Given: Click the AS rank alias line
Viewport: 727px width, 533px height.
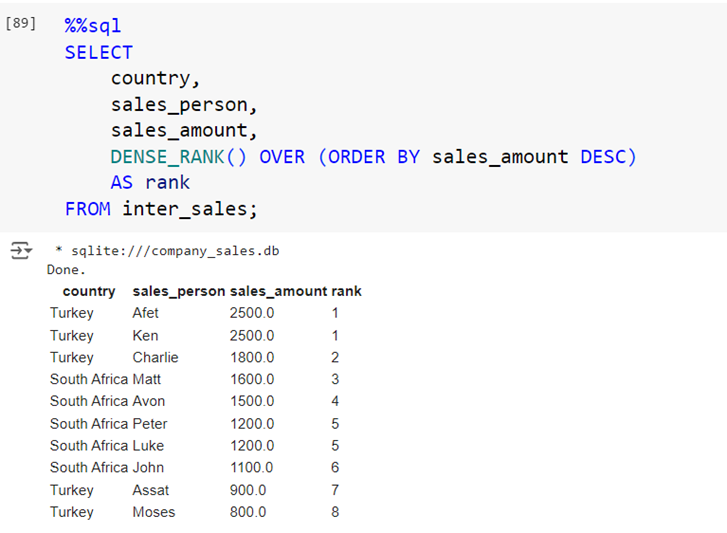Looking at the screenshot, I should point(150,183).
